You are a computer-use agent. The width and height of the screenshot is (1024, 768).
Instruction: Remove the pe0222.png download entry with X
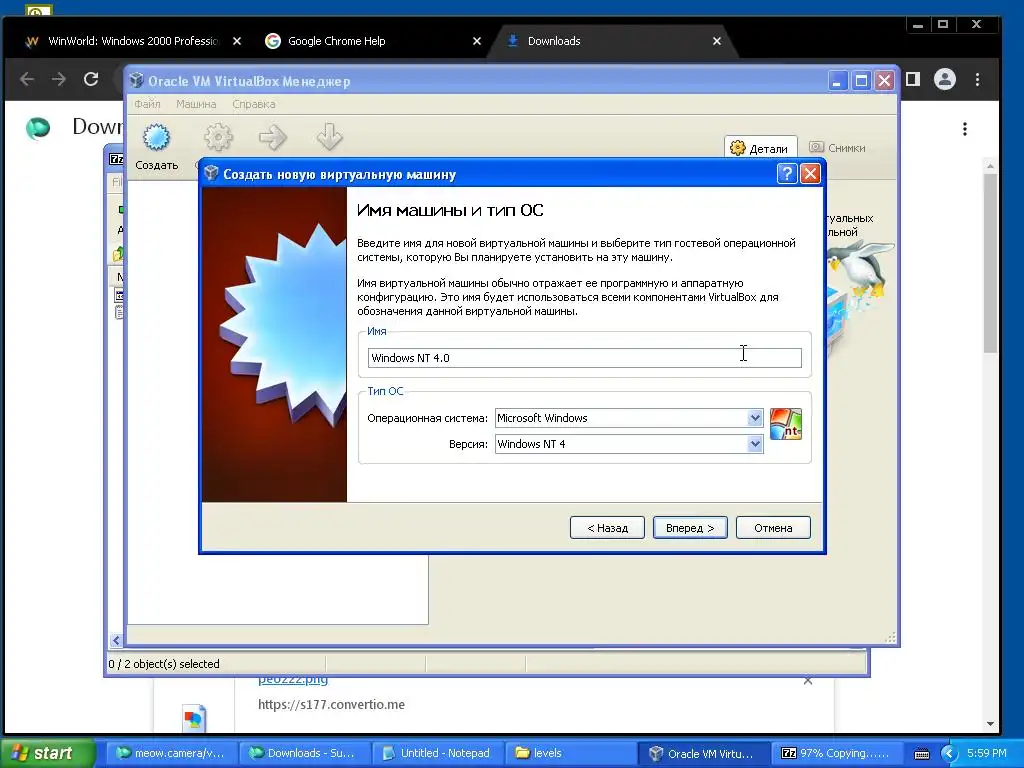808,680
